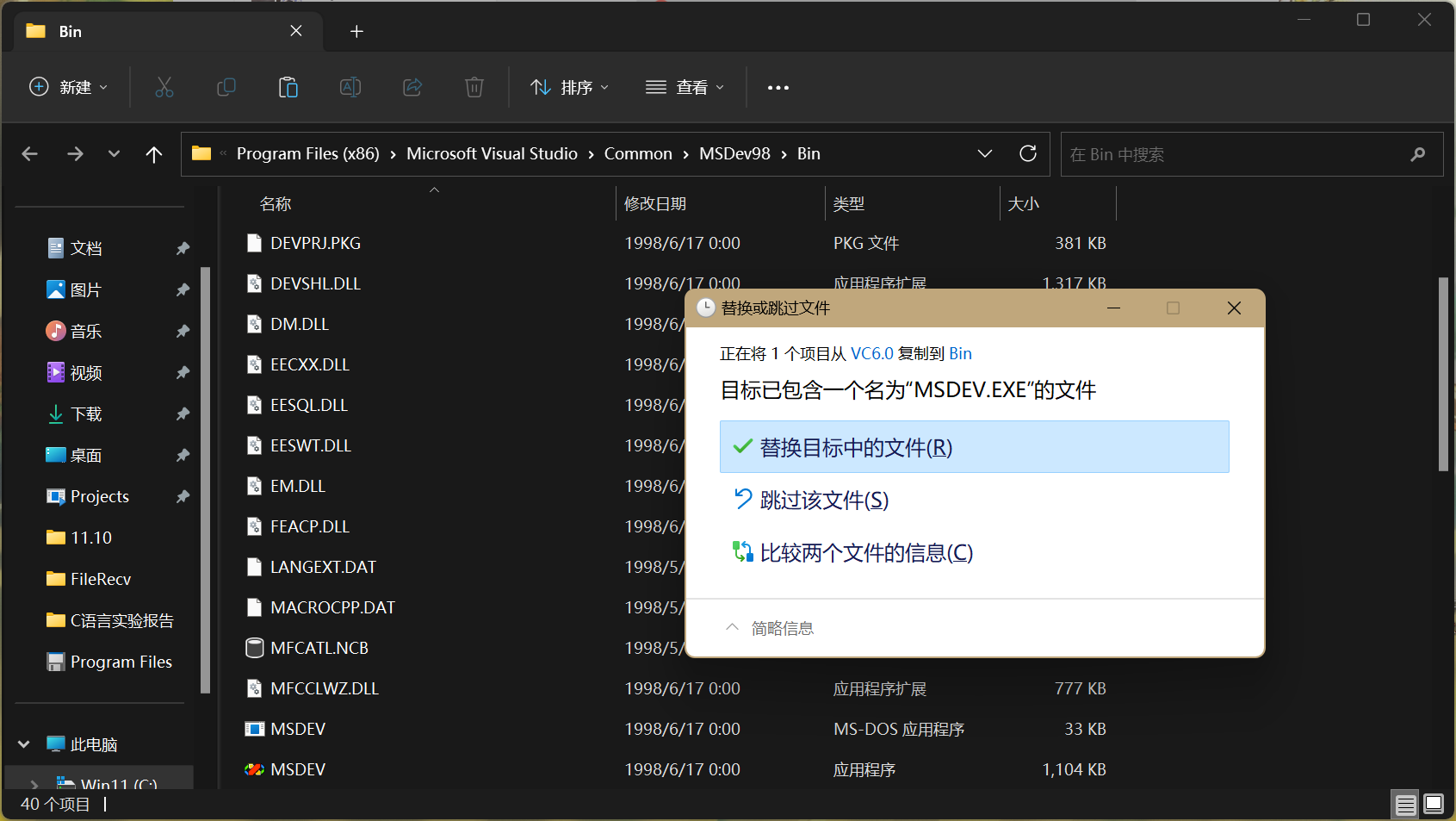
Task: Click the Copy icon in the toolbar
Action: (226, 87)
